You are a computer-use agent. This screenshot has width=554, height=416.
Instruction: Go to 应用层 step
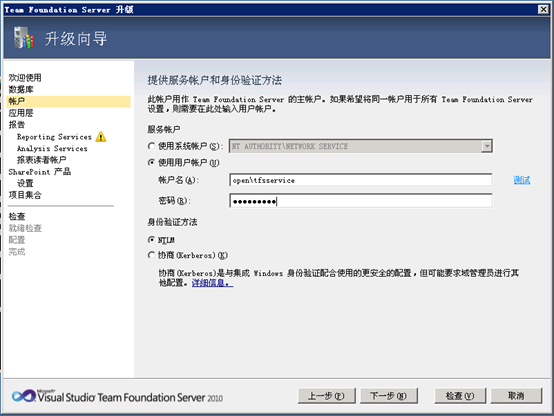(21, 113)
